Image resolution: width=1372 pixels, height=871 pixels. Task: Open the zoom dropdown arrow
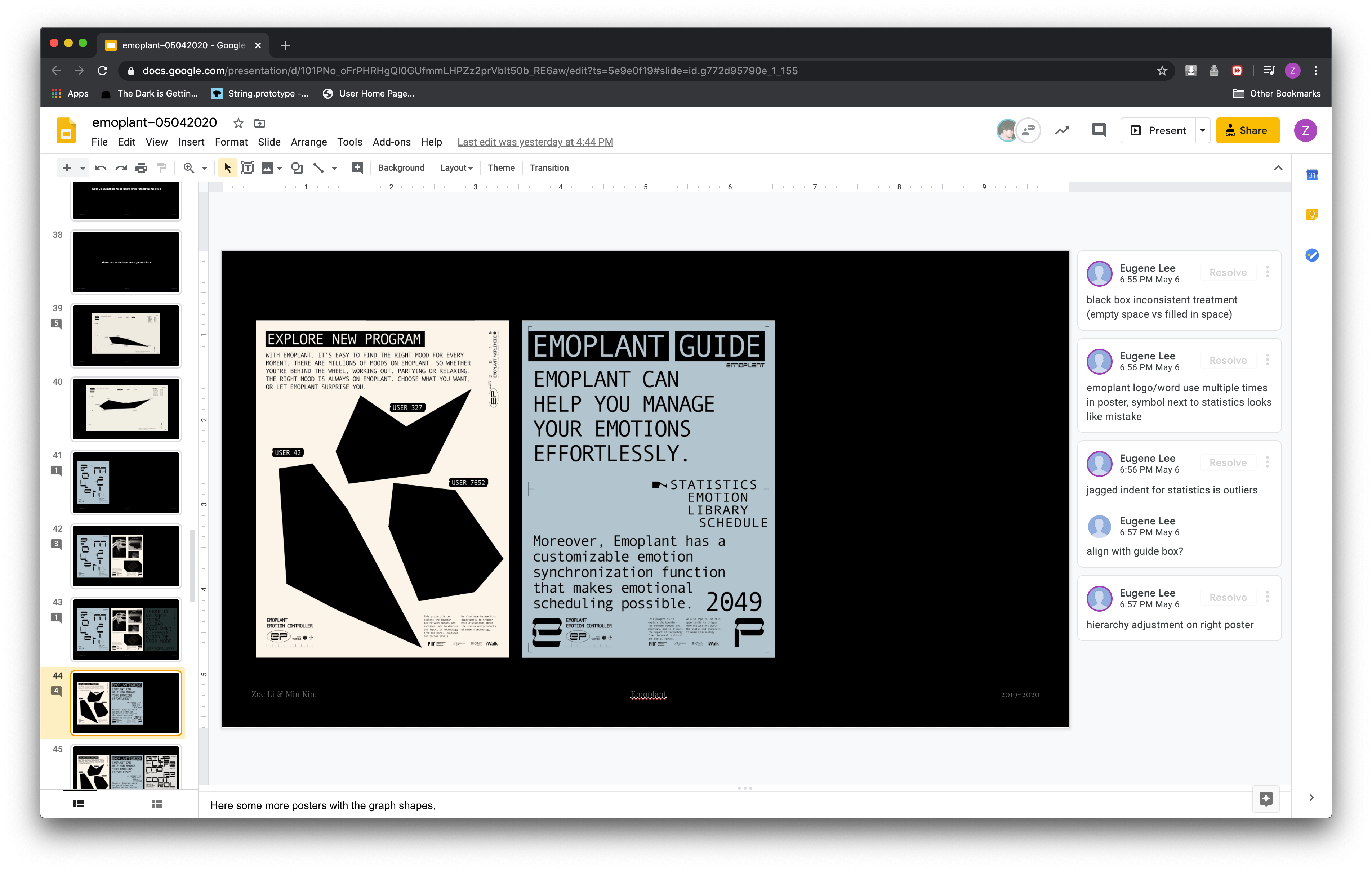205,168
